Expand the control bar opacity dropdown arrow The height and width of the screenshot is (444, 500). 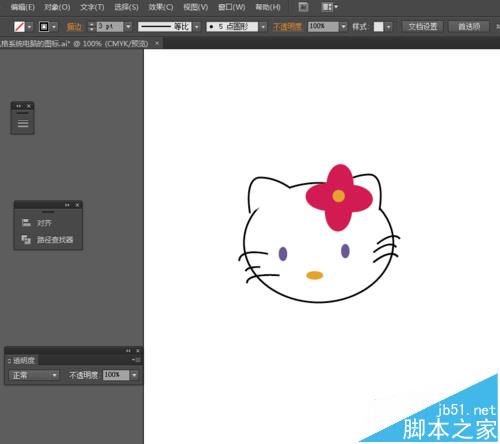(344, 27)
